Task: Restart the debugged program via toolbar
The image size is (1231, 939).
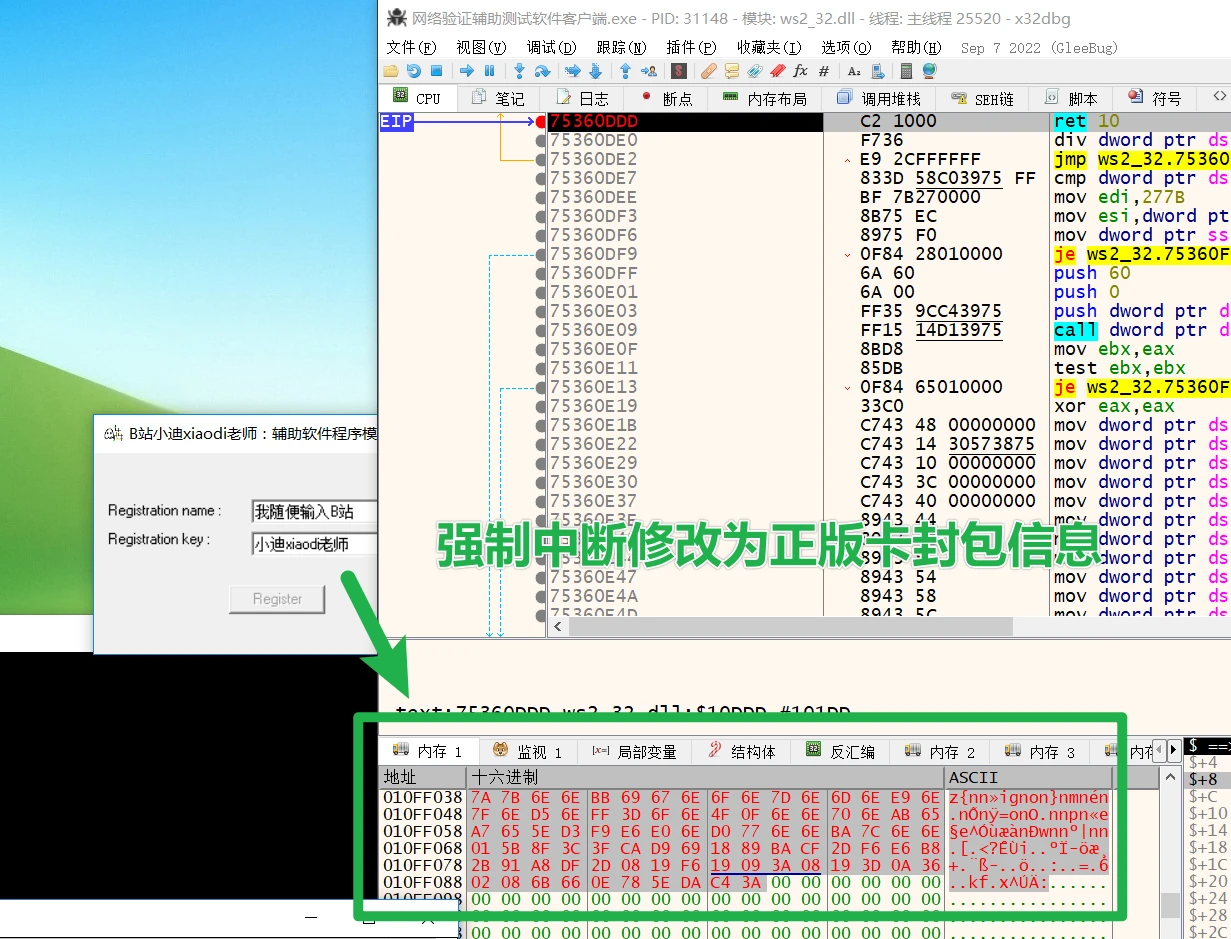Action: point(414,71)
